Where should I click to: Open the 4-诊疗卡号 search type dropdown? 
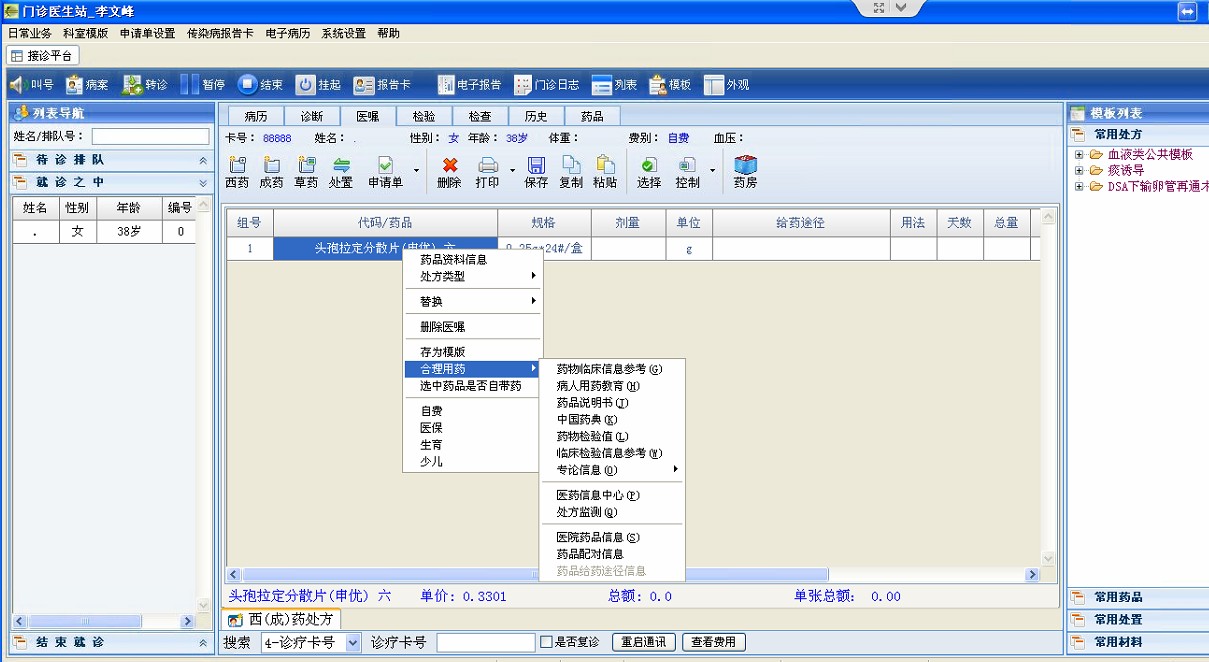click(x=352, y=643)
